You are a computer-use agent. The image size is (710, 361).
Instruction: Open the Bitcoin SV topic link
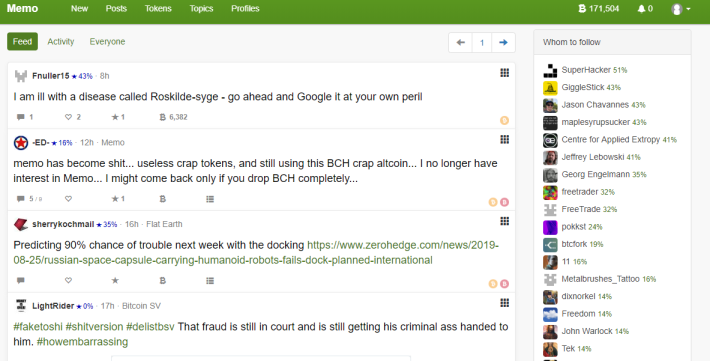[x=141, y=306]
